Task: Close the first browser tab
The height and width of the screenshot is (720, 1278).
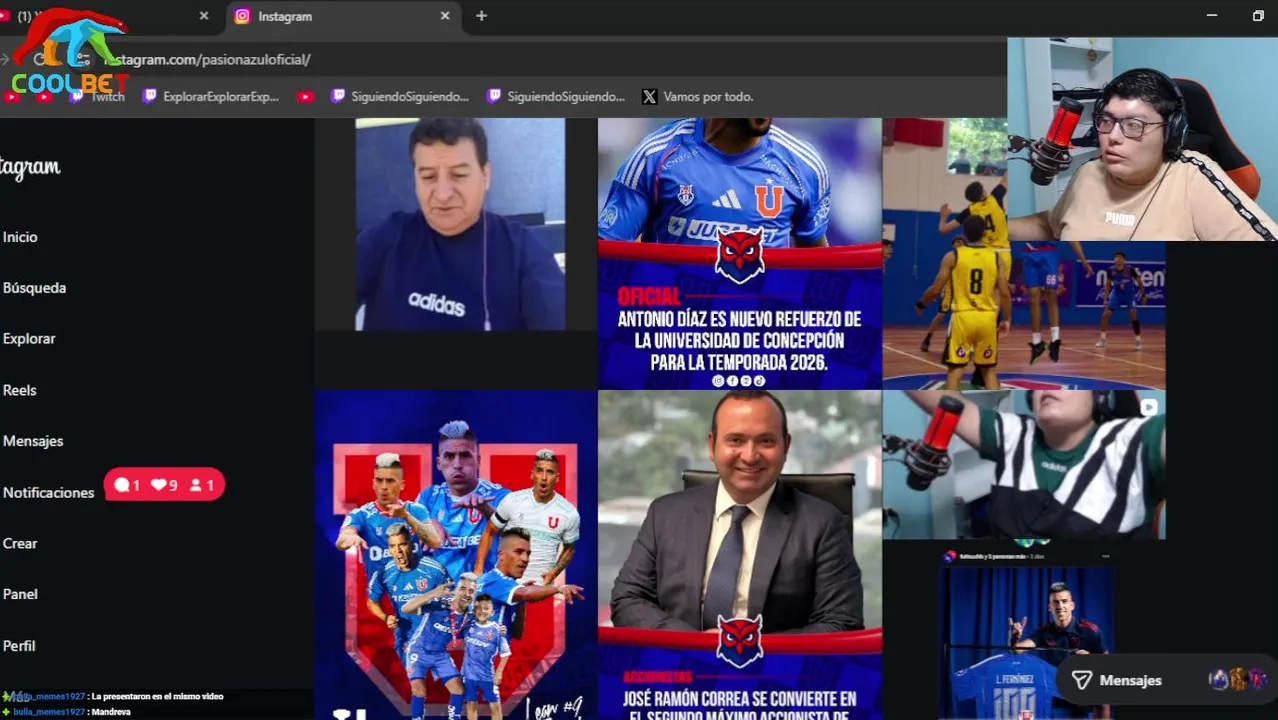Action: pos(204,16)
